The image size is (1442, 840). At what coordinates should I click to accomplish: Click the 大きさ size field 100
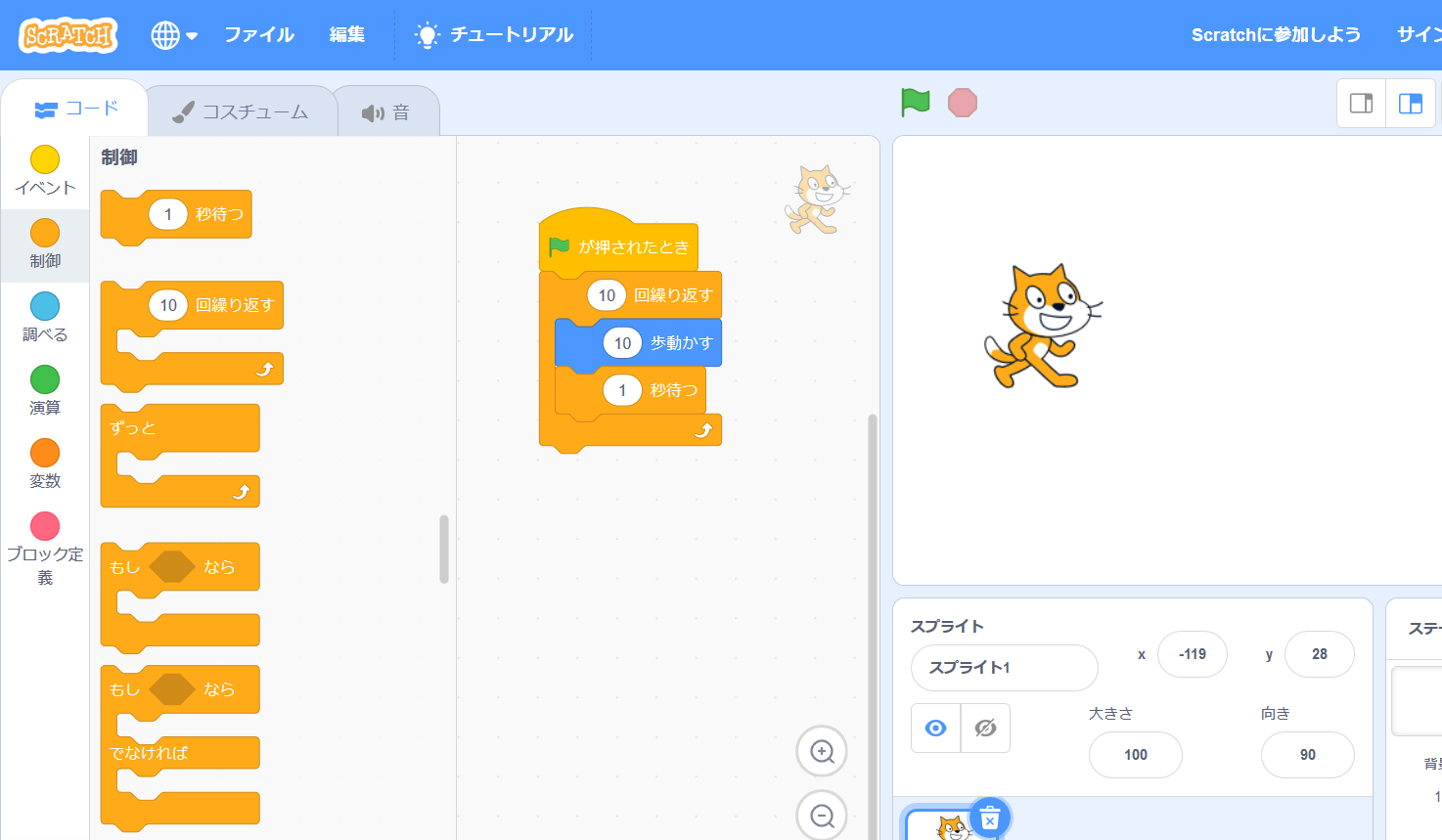tap(1135, 755)
